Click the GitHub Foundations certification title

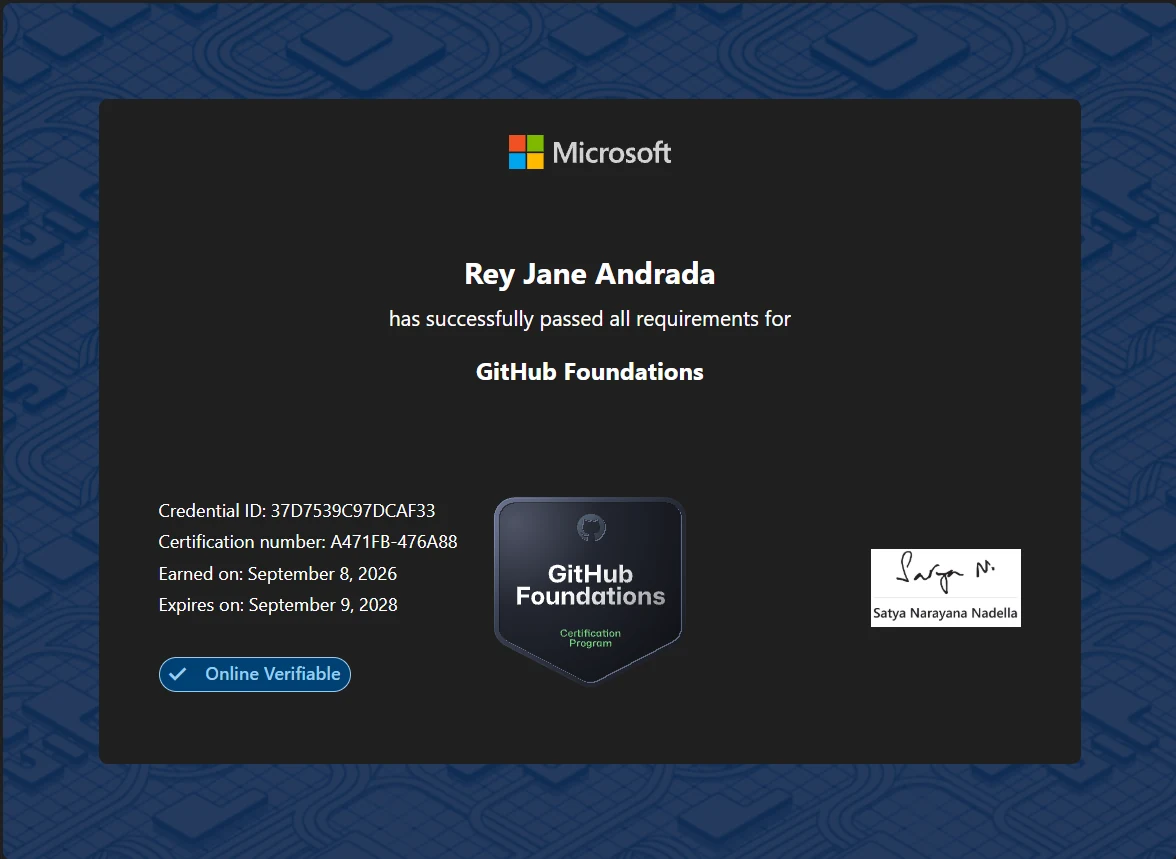590,372
